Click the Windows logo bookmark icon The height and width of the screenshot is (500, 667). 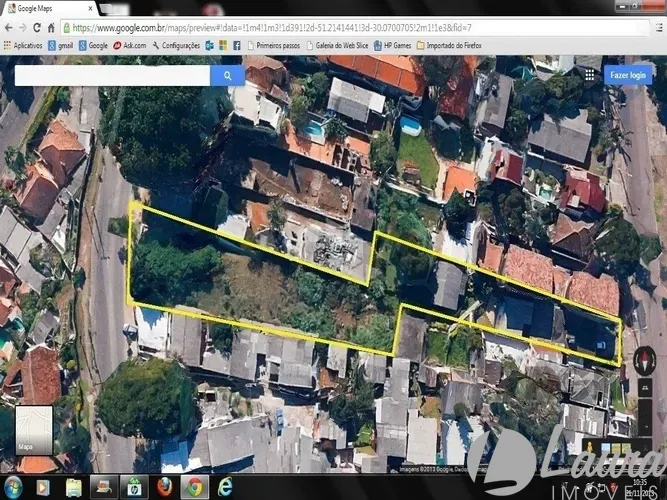click(x=223, y=46)
